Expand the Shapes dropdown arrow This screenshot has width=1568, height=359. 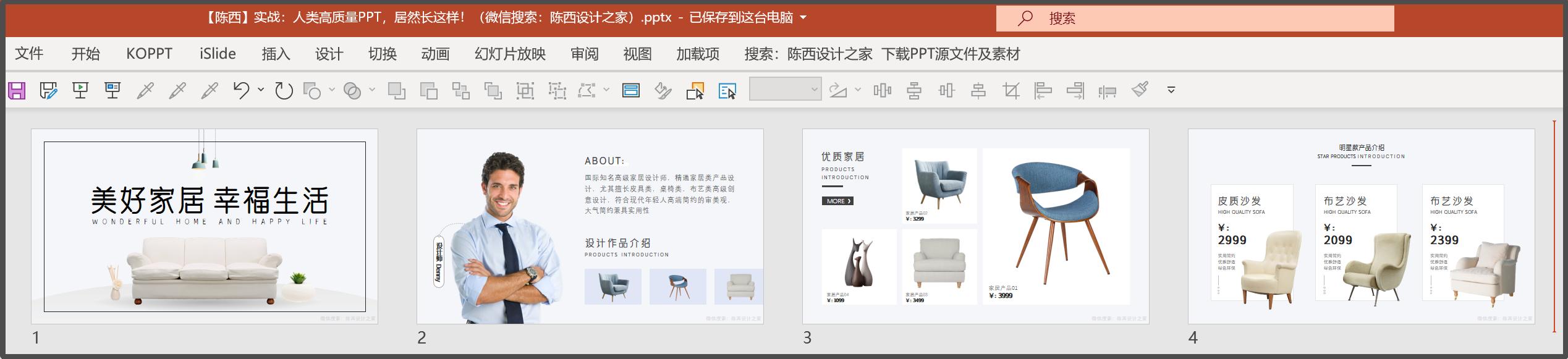point(332,90)
